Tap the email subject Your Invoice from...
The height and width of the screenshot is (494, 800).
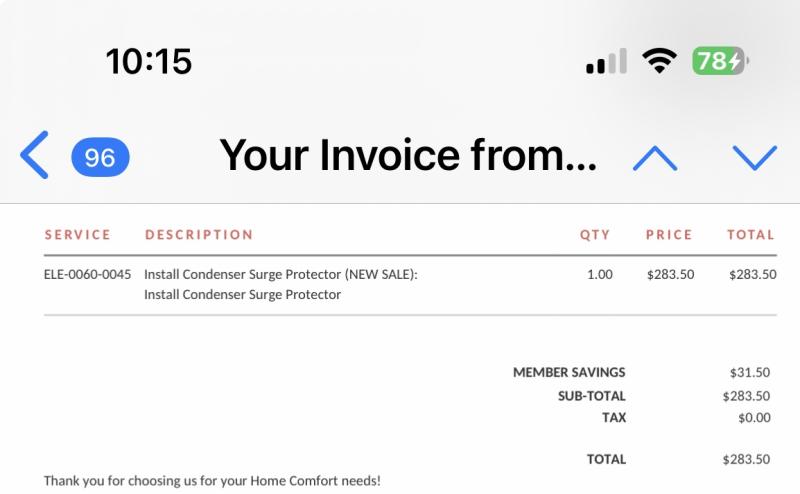(408, 155)
